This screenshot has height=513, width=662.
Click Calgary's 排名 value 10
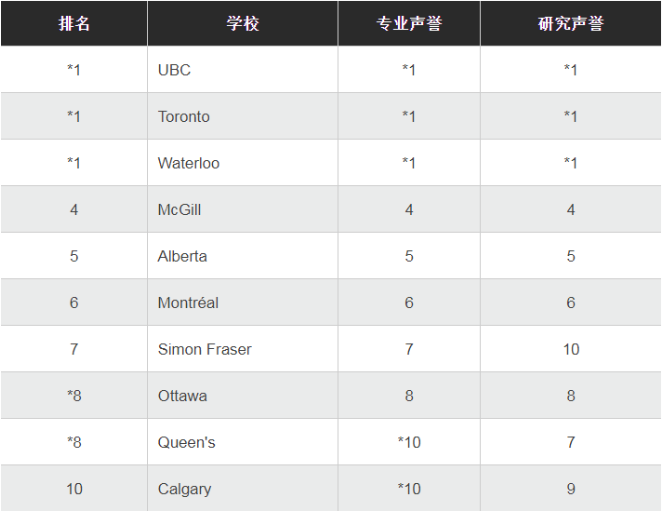(x=74, y=489)
